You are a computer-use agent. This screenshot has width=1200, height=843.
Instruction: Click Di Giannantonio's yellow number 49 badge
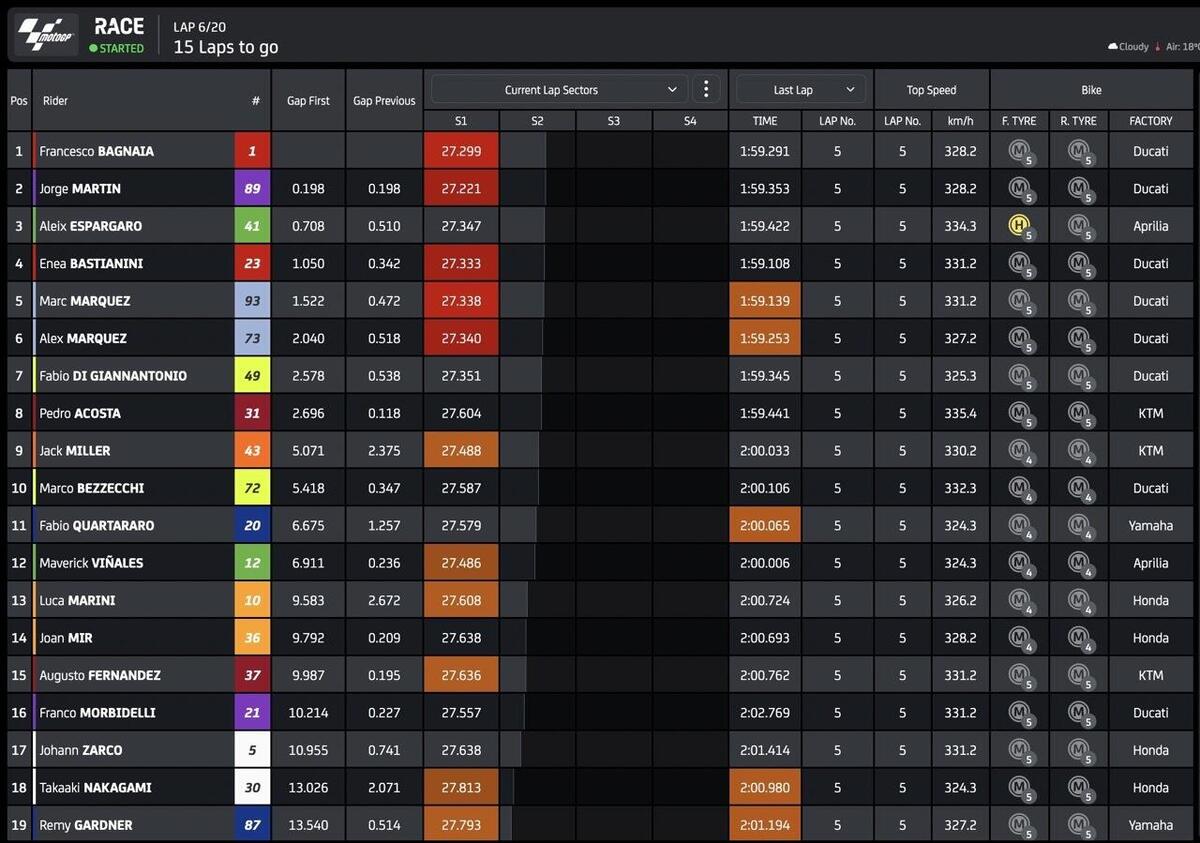pos(252,376)
